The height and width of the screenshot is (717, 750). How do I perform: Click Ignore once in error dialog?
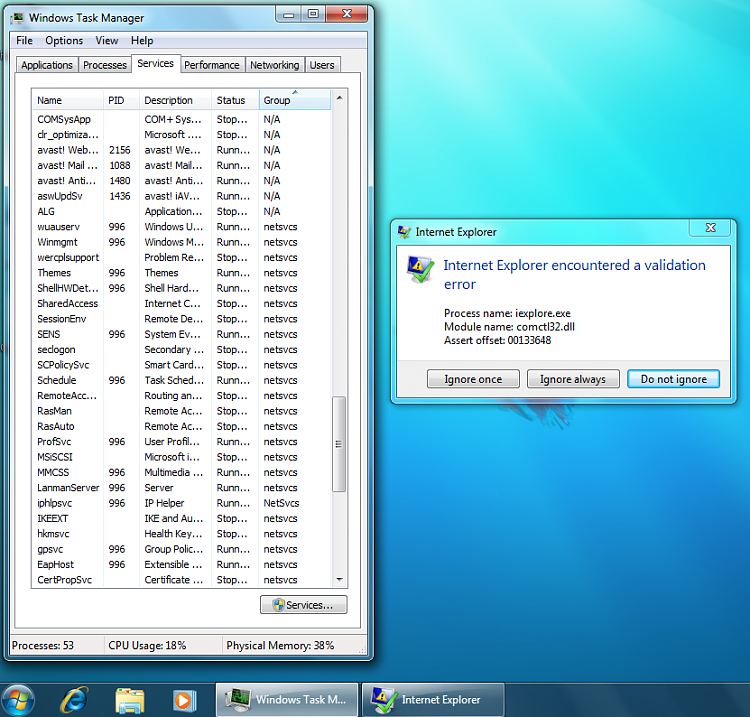click(473, 379)
